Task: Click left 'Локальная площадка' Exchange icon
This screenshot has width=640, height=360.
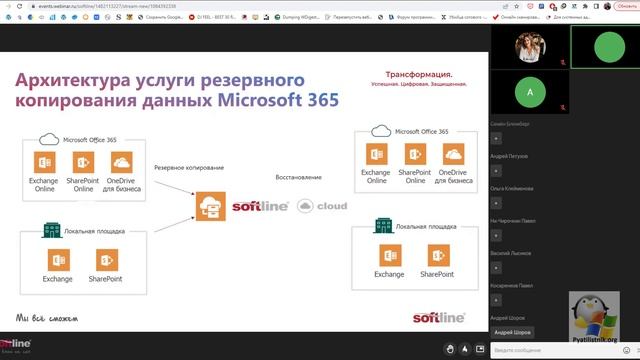Action: point(58,260)
